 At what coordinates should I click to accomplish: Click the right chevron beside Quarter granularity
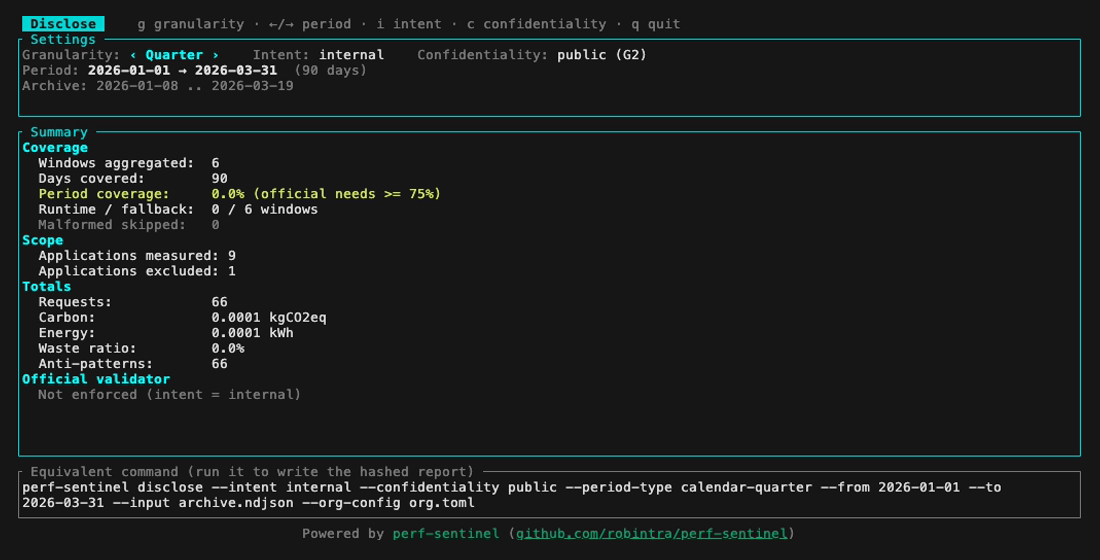215,55
